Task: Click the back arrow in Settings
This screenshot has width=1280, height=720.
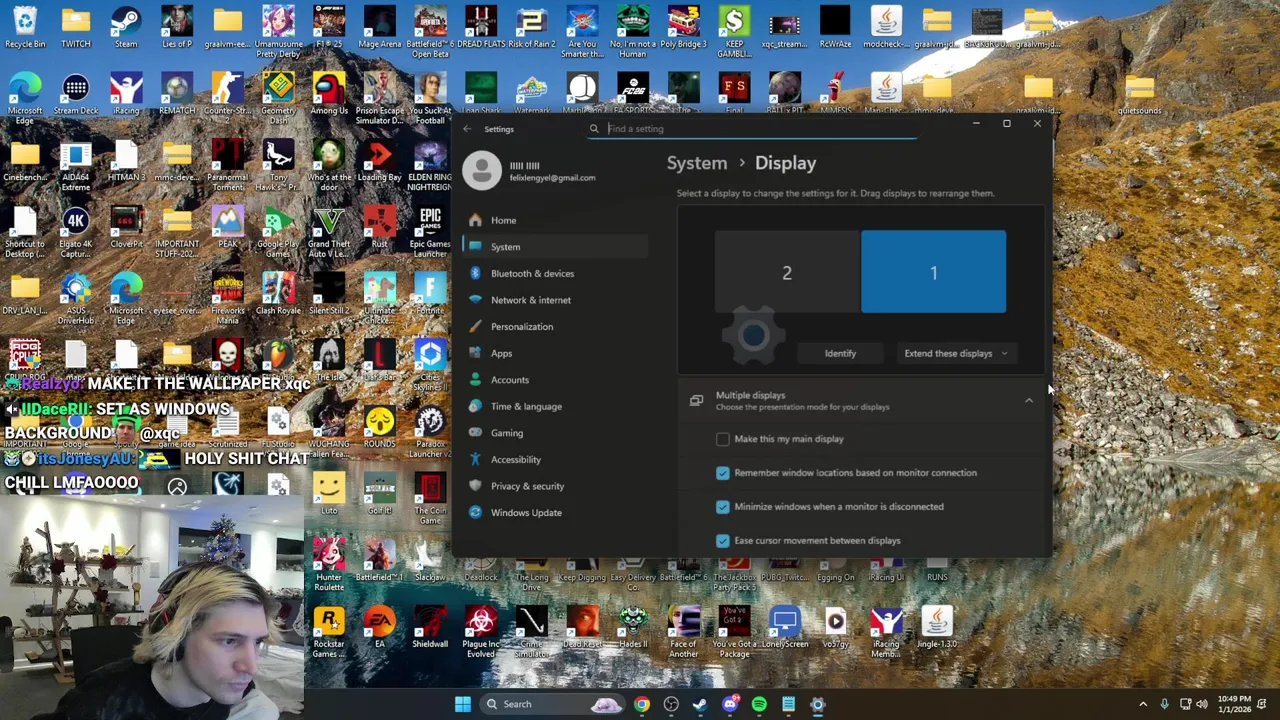Action: point(467,129)
